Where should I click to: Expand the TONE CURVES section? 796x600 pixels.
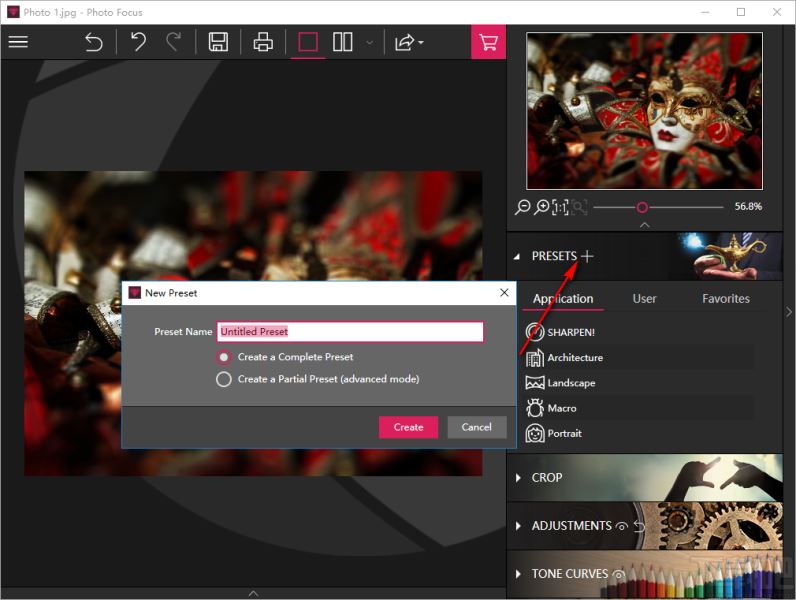click(518, 574)
